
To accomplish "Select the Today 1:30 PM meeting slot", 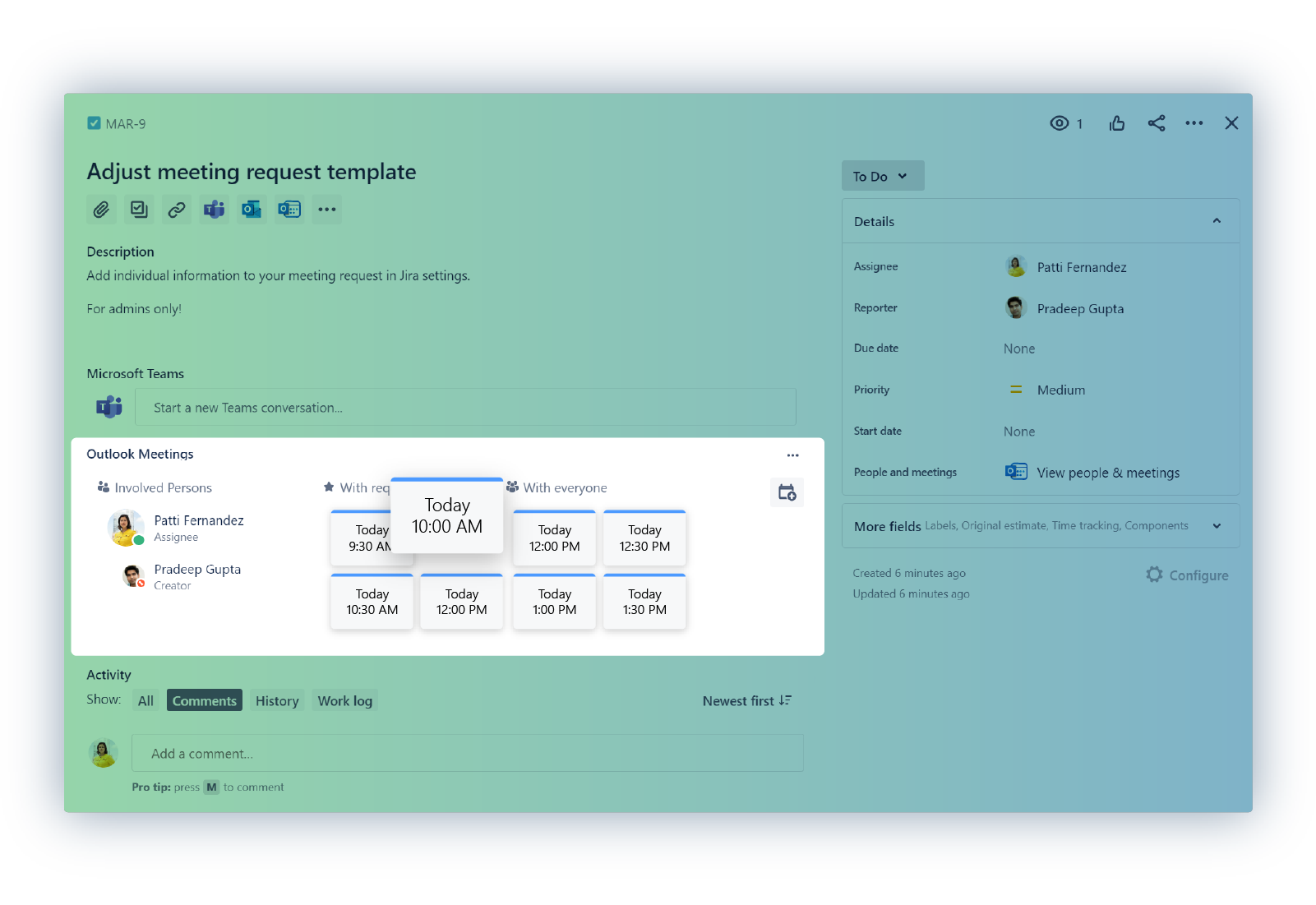I will coord(644,602).
